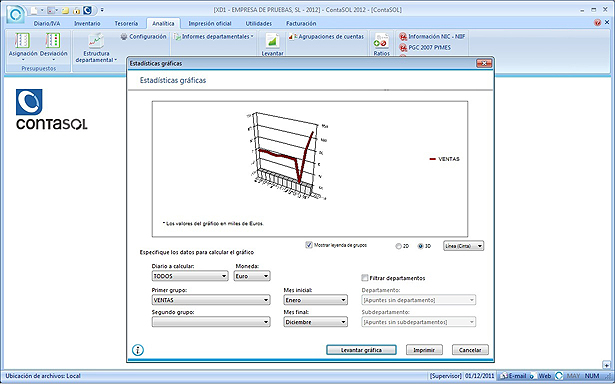Expand Informes departamentales menu
Screen dimensions: 615x384
(214, 36)
